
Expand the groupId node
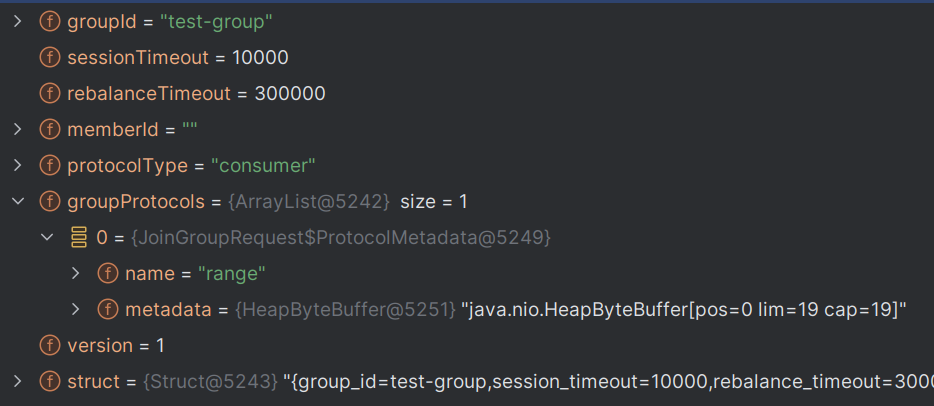17,22
